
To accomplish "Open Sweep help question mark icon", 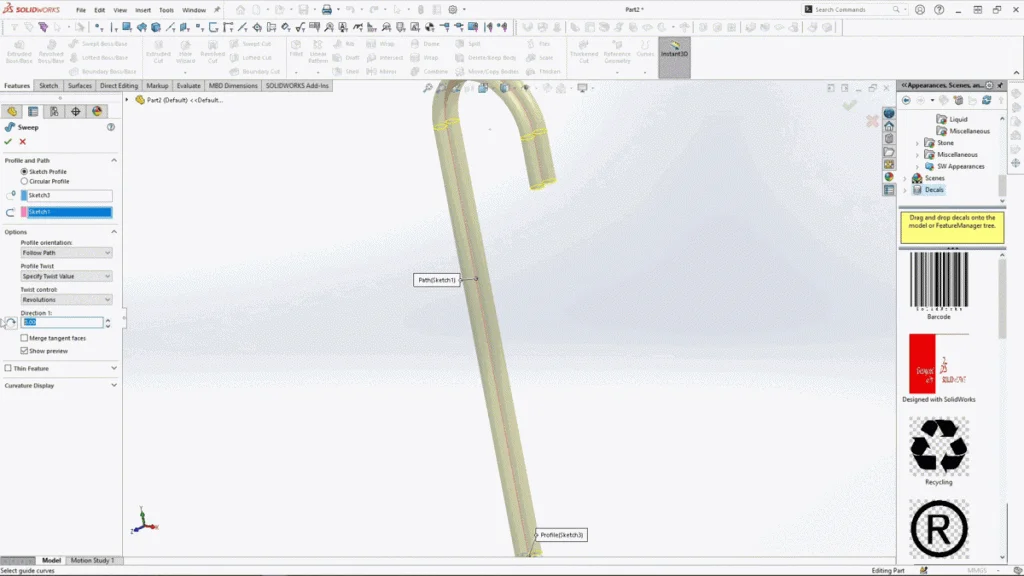I will 111,128.
